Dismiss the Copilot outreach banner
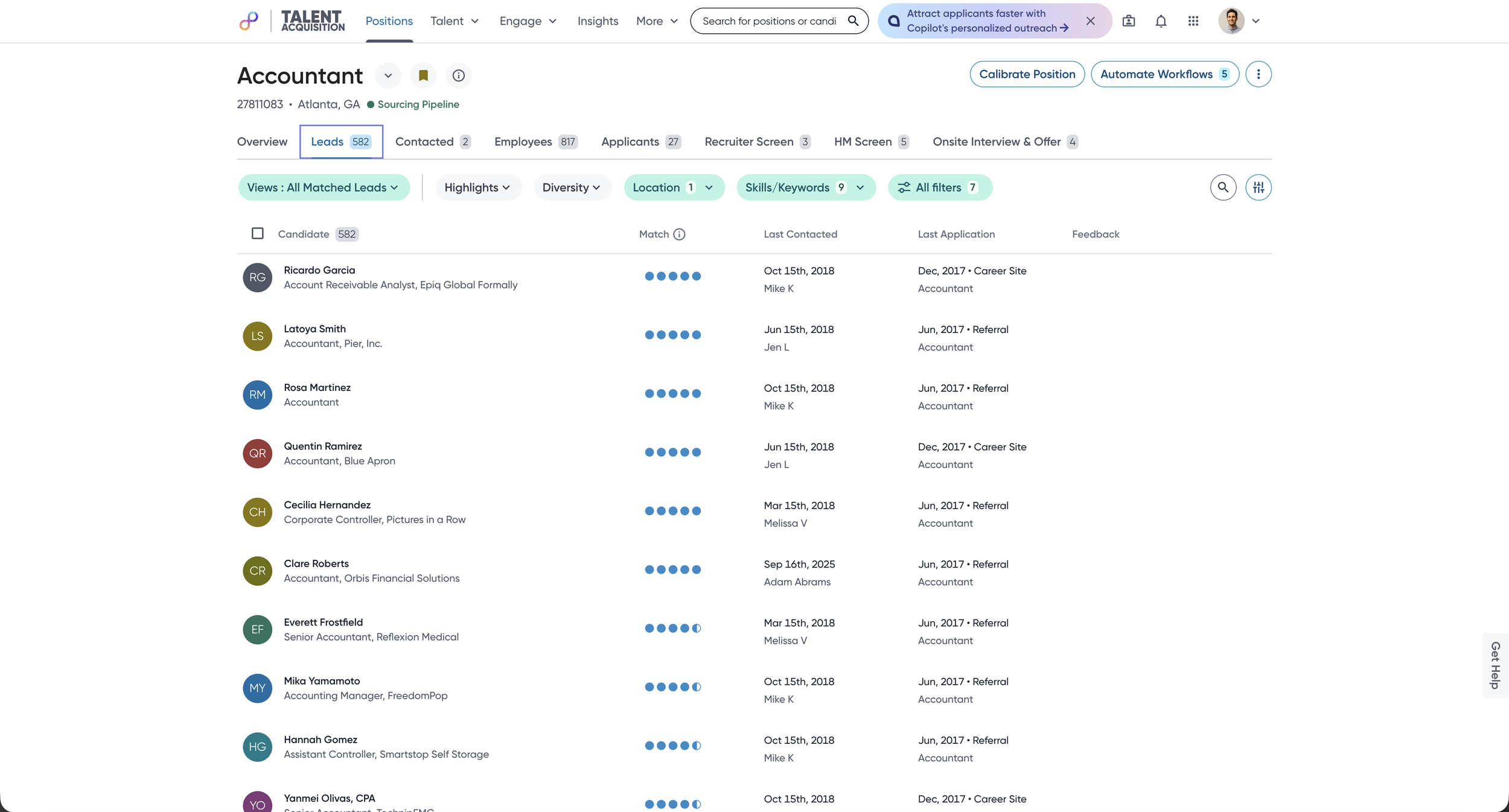The height and width of the screenshot is (812, 1509). [x=1090, y=21]
